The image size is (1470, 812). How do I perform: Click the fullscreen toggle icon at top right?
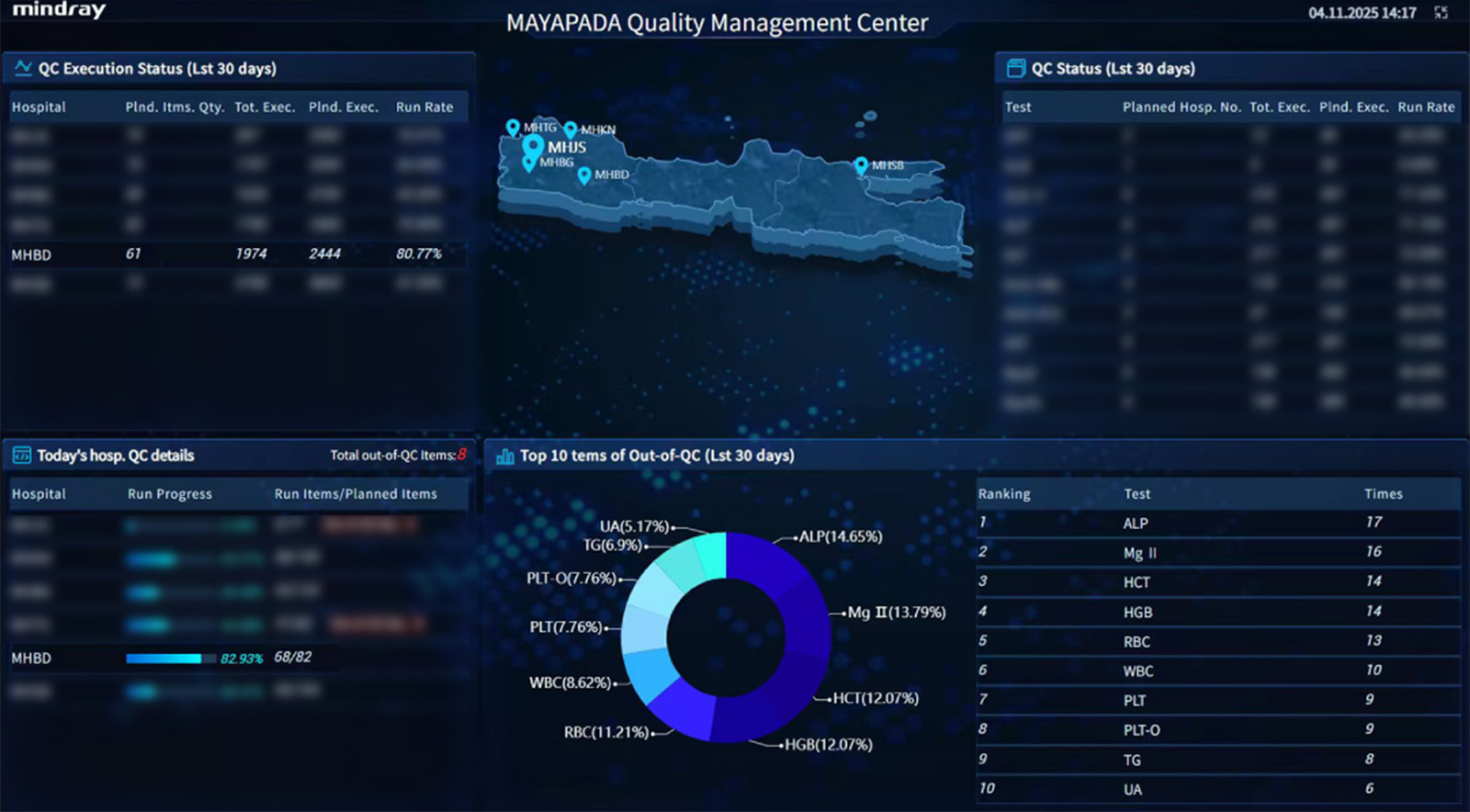click(1441, 13)
